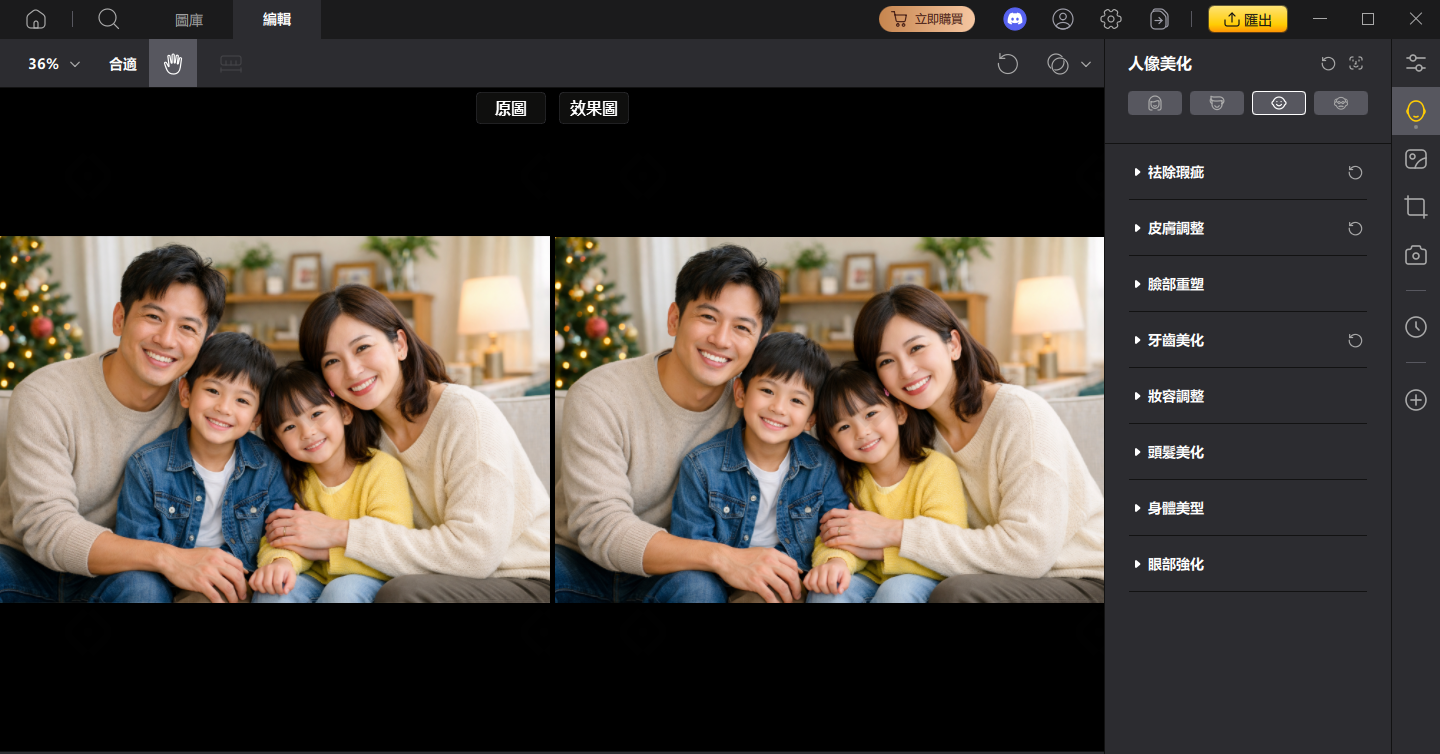Click the face re-detection icon in 人像美化 panel
The height and width of the screenshot is (754, 1440).
(1355, 63)
